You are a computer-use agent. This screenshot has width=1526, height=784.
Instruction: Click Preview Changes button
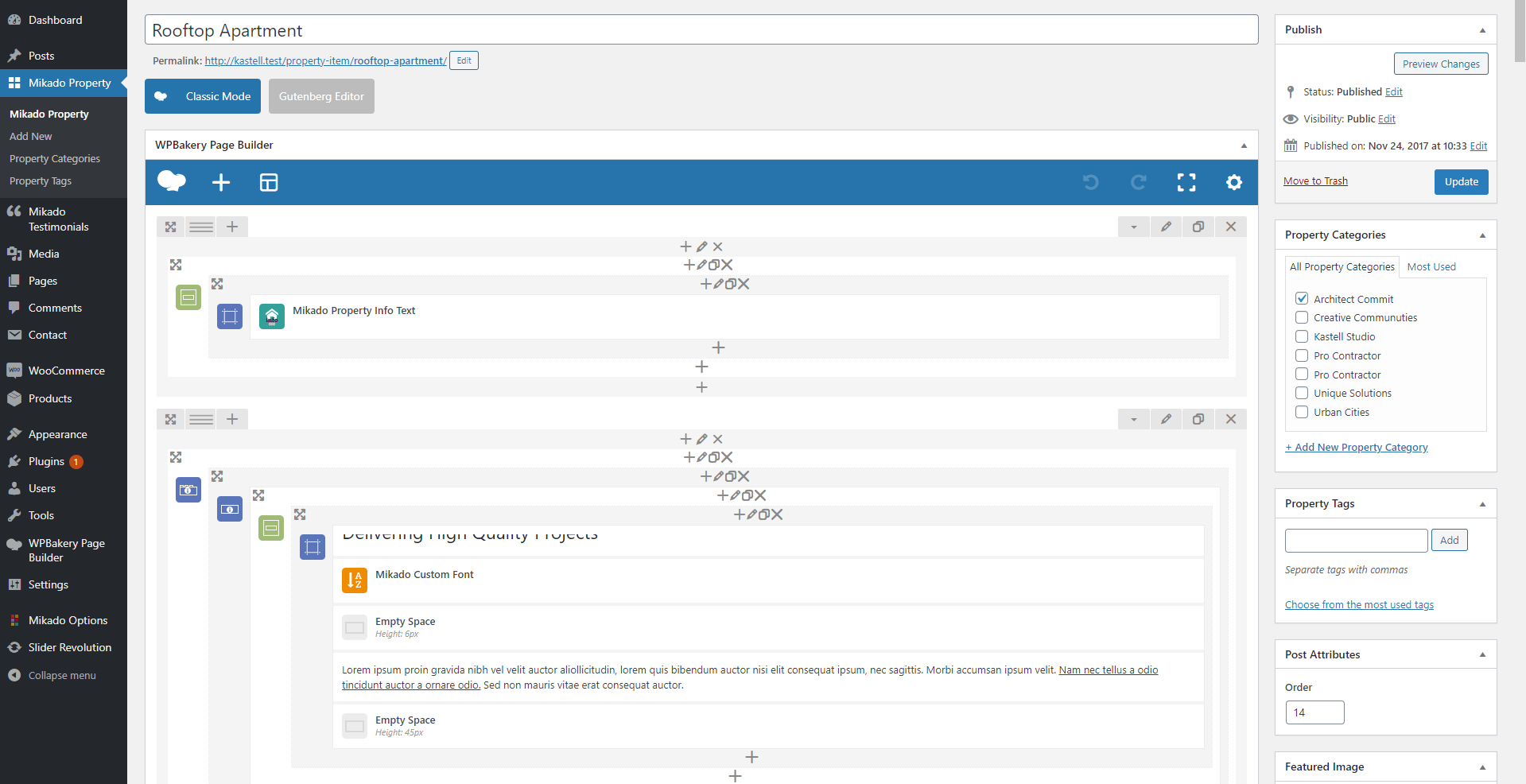pos(1441,64)
